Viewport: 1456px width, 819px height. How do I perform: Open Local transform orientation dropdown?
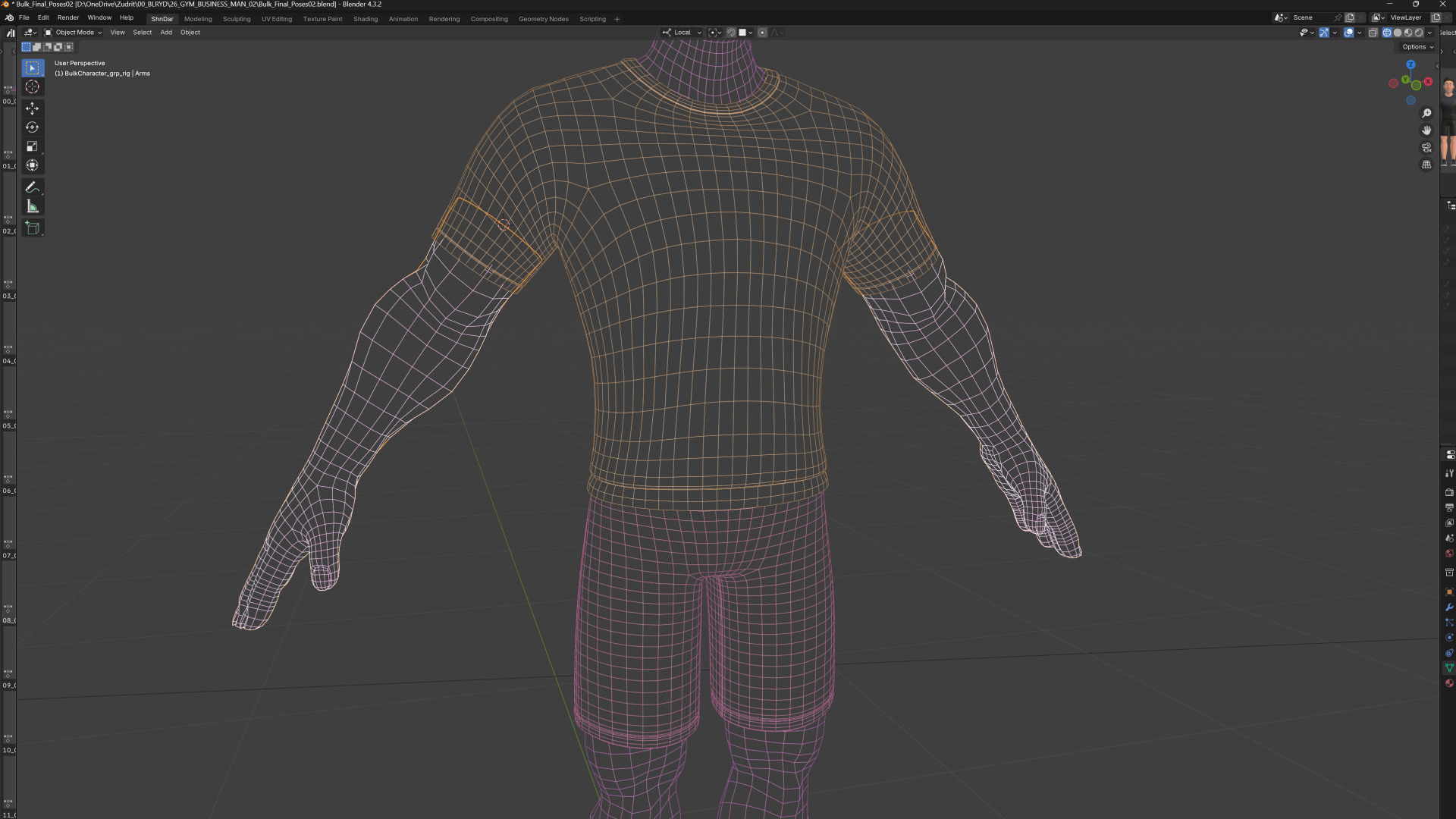[682, 33]
